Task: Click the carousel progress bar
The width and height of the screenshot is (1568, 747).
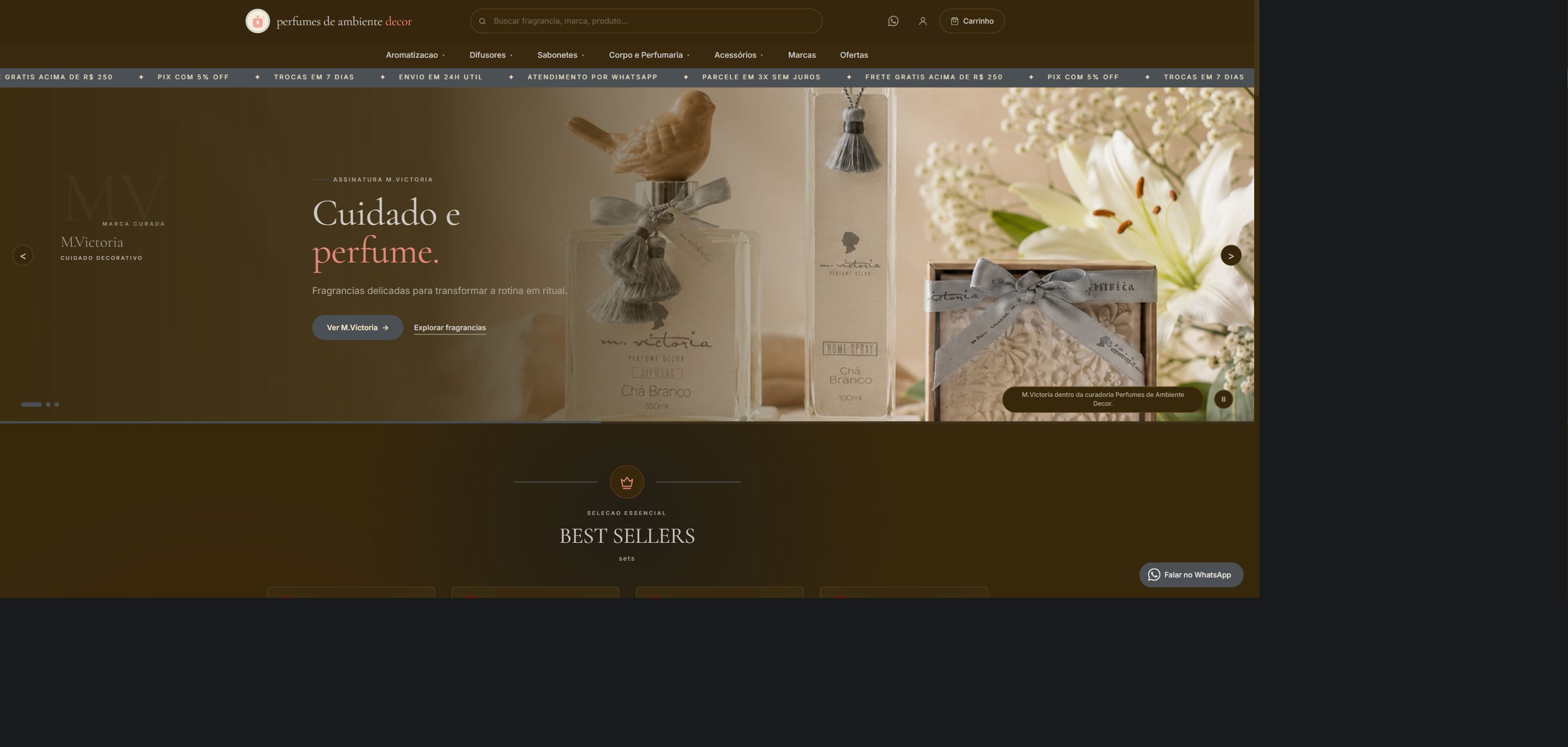Action: coord(627,422)
